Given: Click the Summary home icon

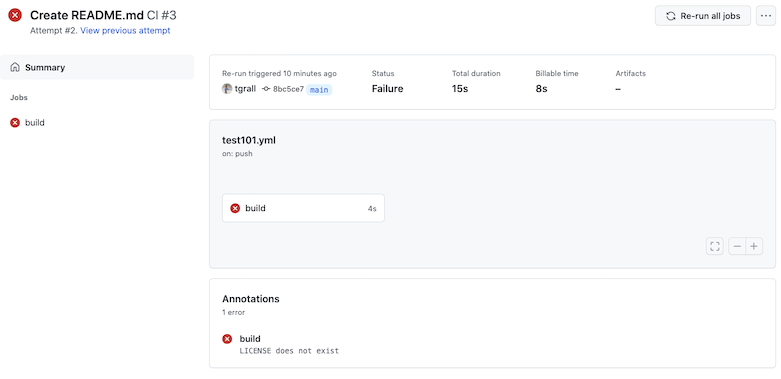Looking at the screenshot, I should (15, 67).
